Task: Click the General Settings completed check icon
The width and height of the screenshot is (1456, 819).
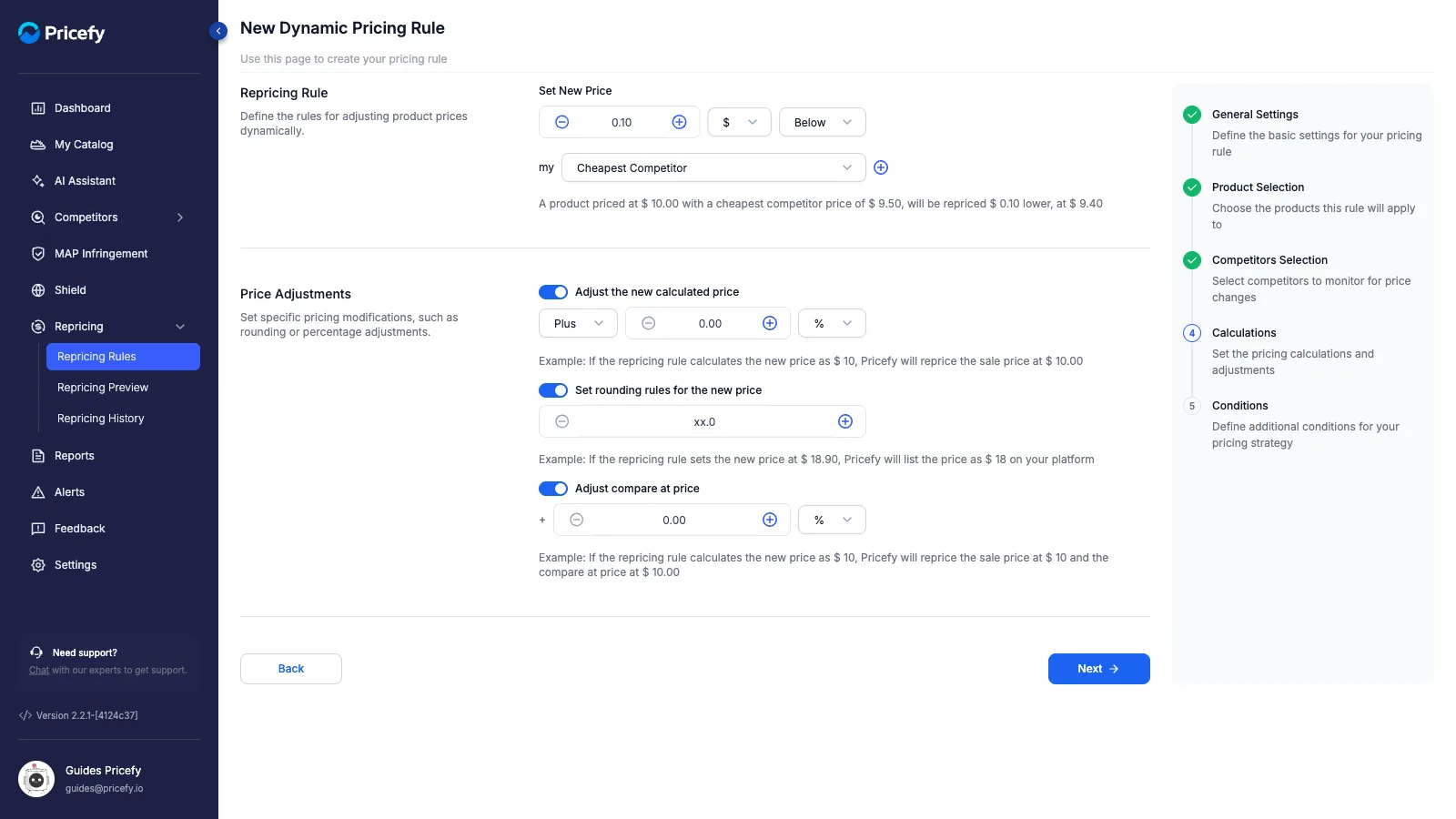Action: pos(1192,115)
